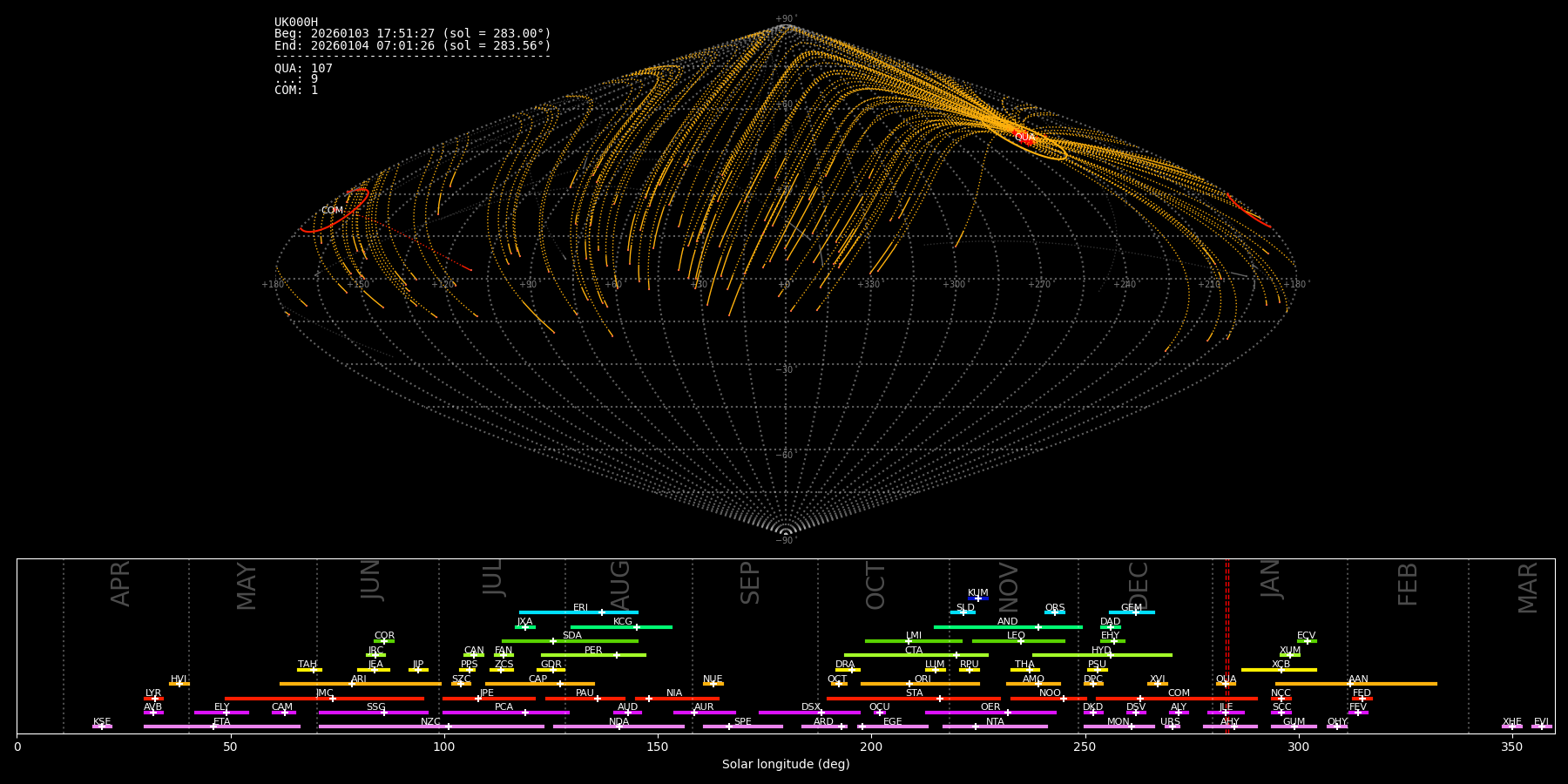Image resolution: width=1568 pixels, height=784 pixels.
Task: Select the Beg: 20260103 17:51:27 line
Action: tap(413, 34)
